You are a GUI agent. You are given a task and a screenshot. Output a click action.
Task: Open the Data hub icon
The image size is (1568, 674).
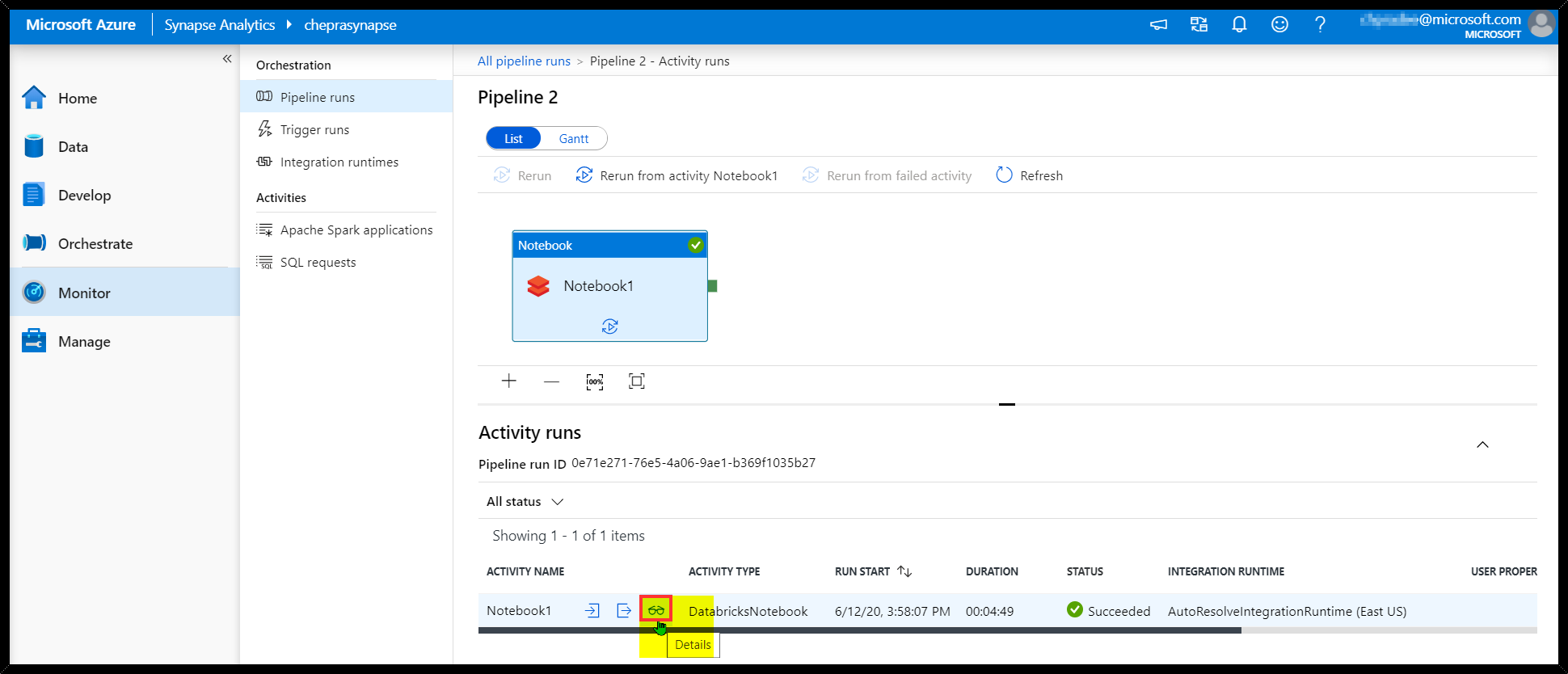[x=34, y=146]
